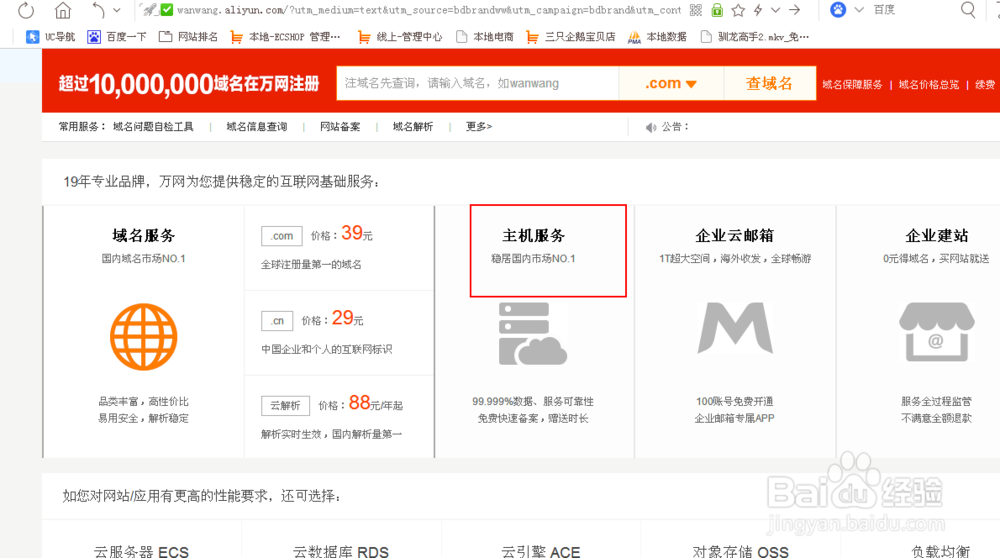Open the 本地数据 bookmark
Image resolution: width=1000 pixels, height=558 pixels.
(658, 37)
